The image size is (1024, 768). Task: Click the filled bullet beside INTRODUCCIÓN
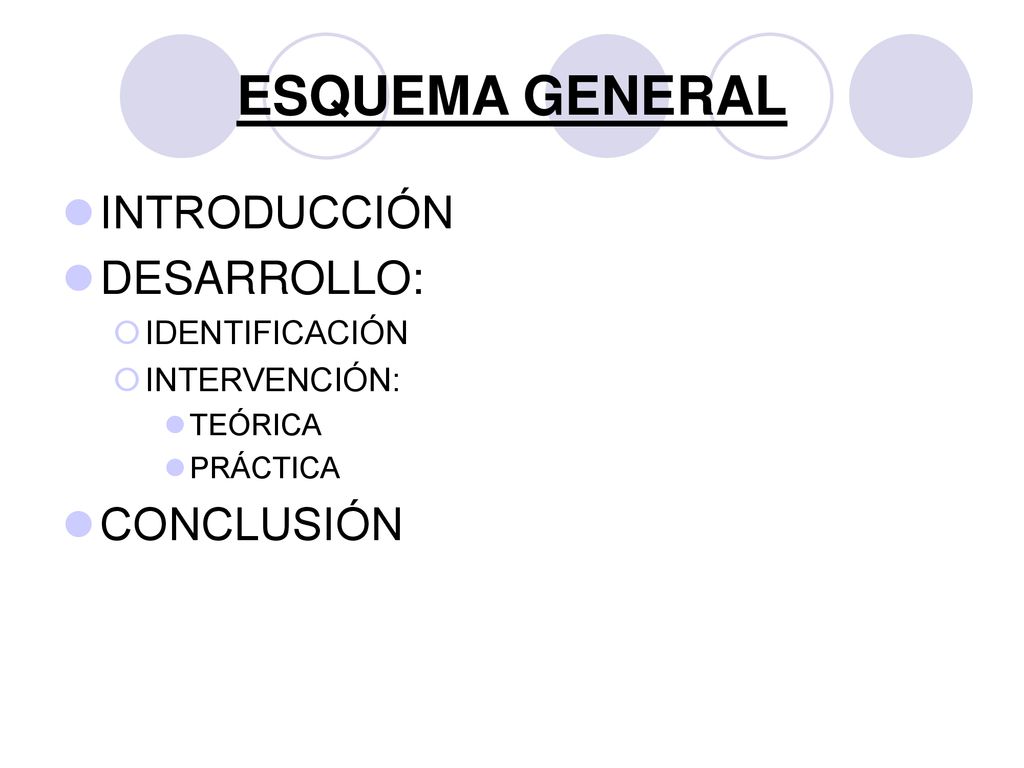78,212
